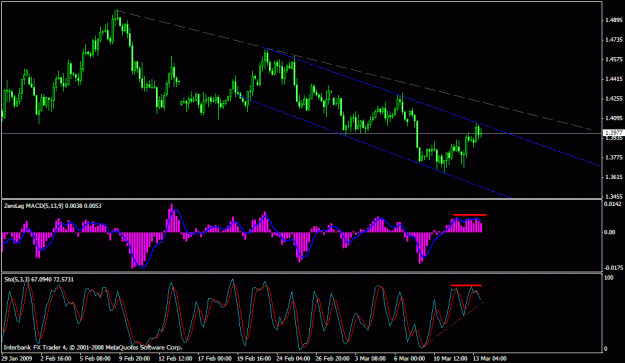This screenshot has height=363, width=625.
Task: Click the 0 stochastic scale label
Action: click(x=606, y=349)
